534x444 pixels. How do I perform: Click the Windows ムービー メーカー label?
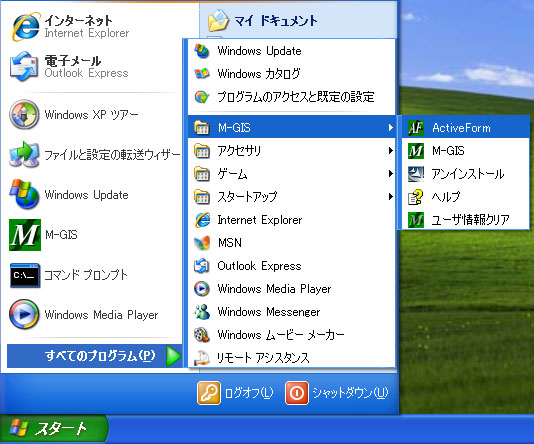tap(281, 335)
